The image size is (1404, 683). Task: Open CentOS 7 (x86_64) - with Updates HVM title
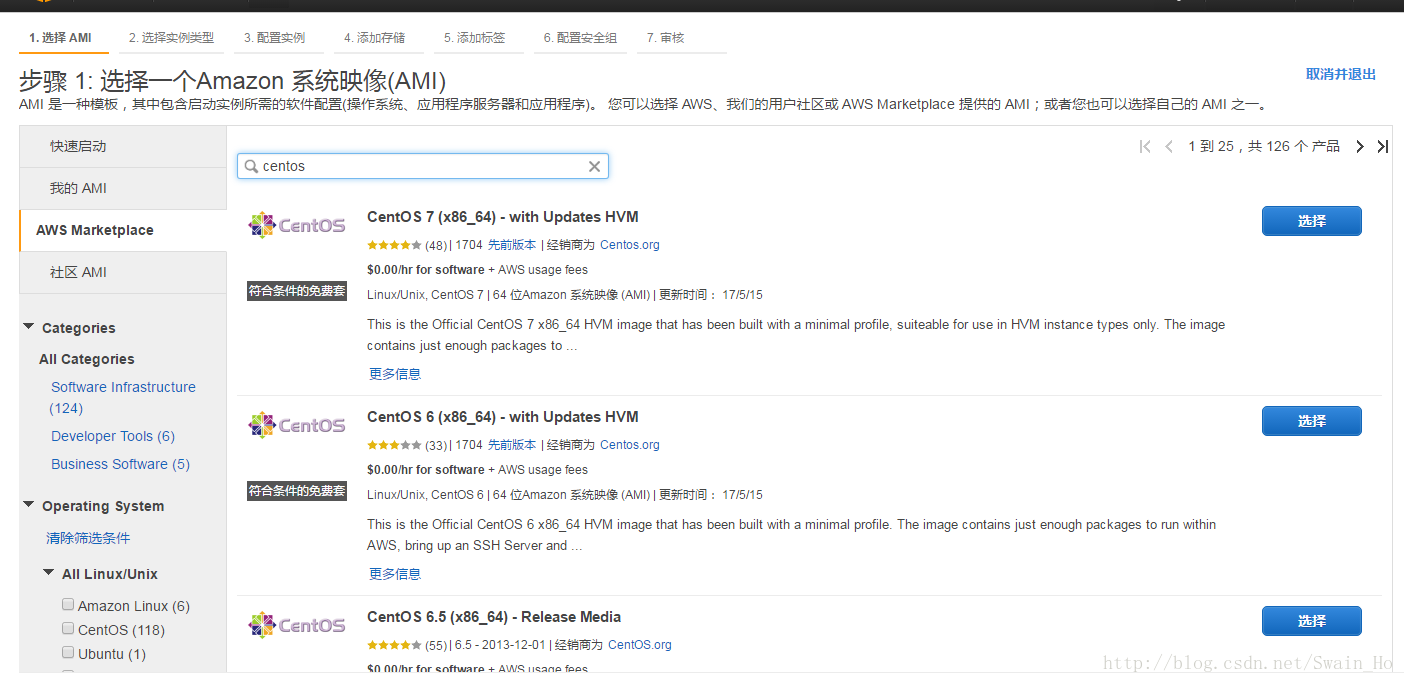(503, 217)
